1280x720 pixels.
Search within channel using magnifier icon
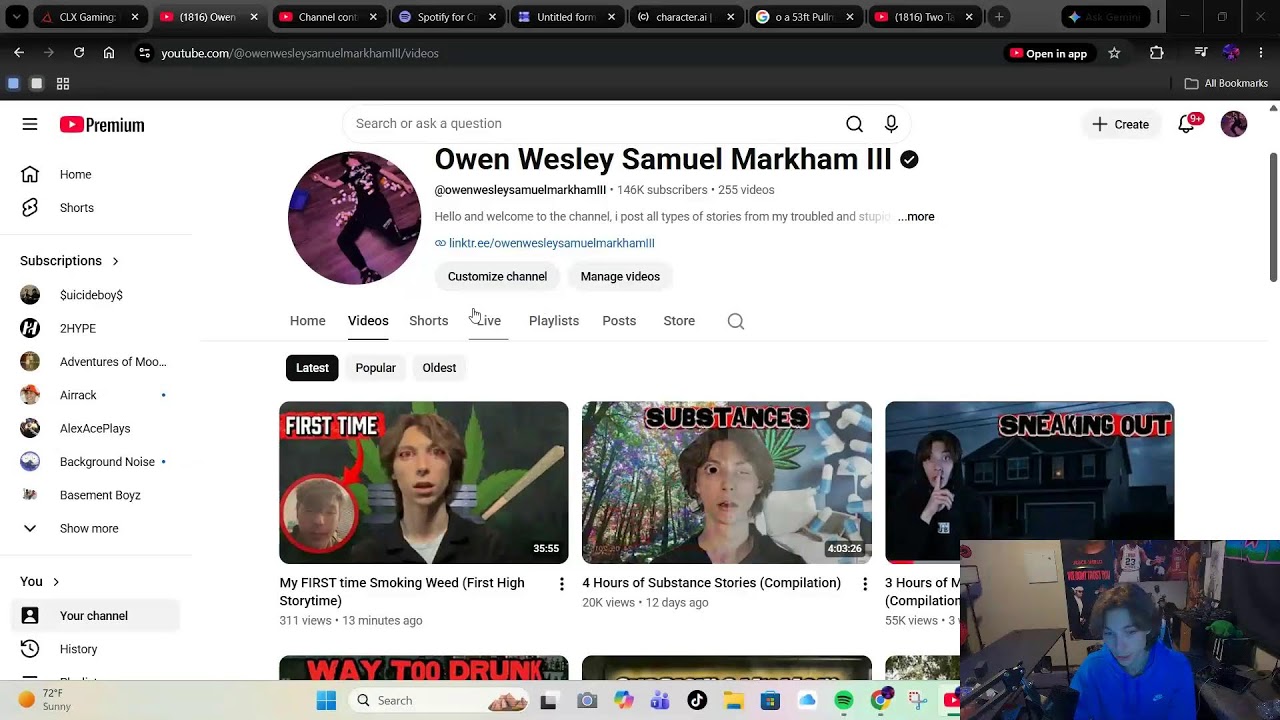click(x=736, y=321)
